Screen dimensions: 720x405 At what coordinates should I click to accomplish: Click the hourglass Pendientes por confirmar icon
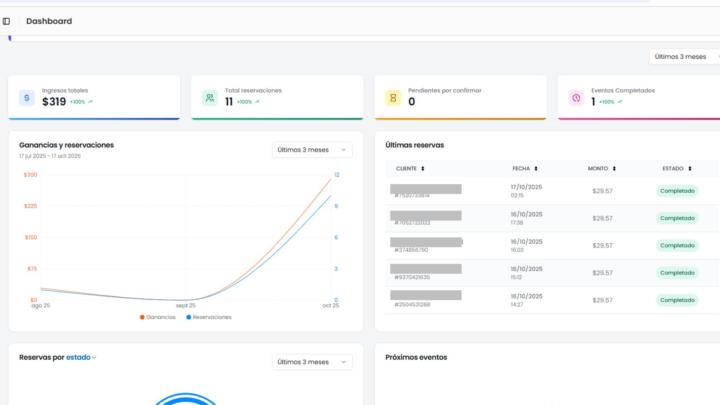pyautogui.click(x=393, y=98)
